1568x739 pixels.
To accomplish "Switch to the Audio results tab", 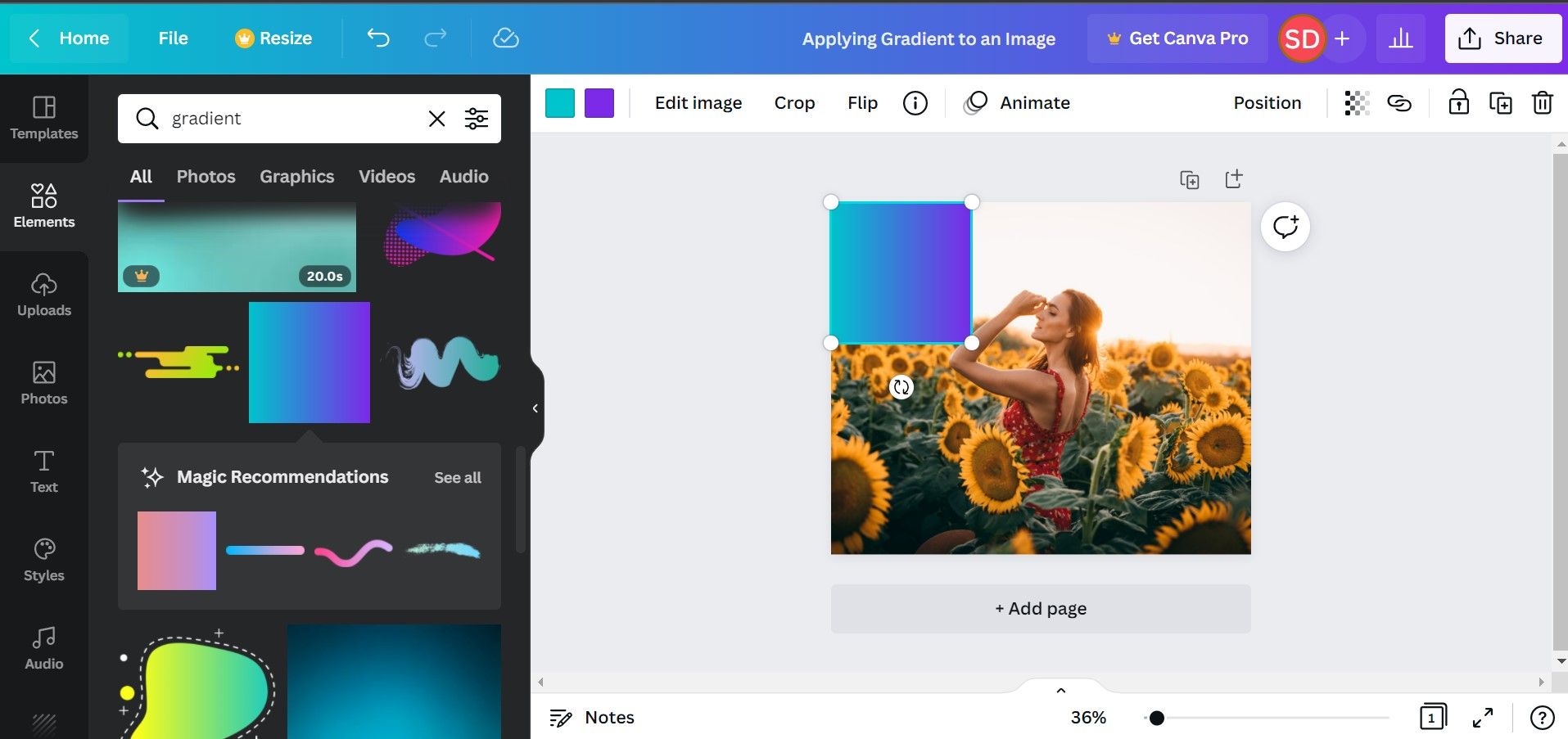I will coord(463,177).
